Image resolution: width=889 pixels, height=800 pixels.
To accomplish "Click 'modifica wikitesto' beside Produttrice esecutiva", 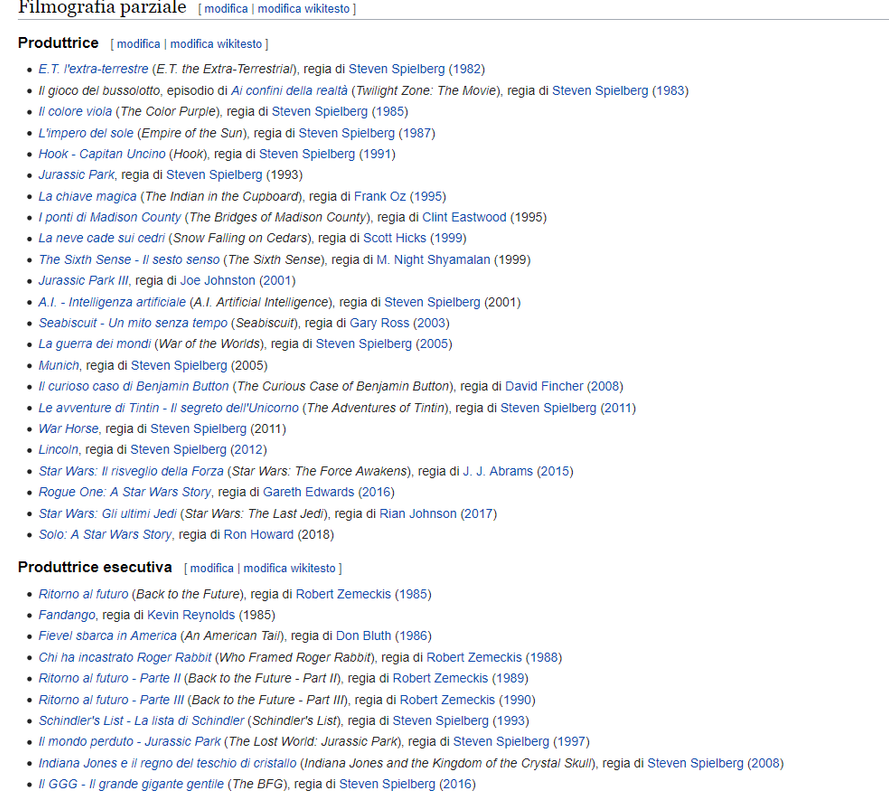I will click(x=289, y=568).
